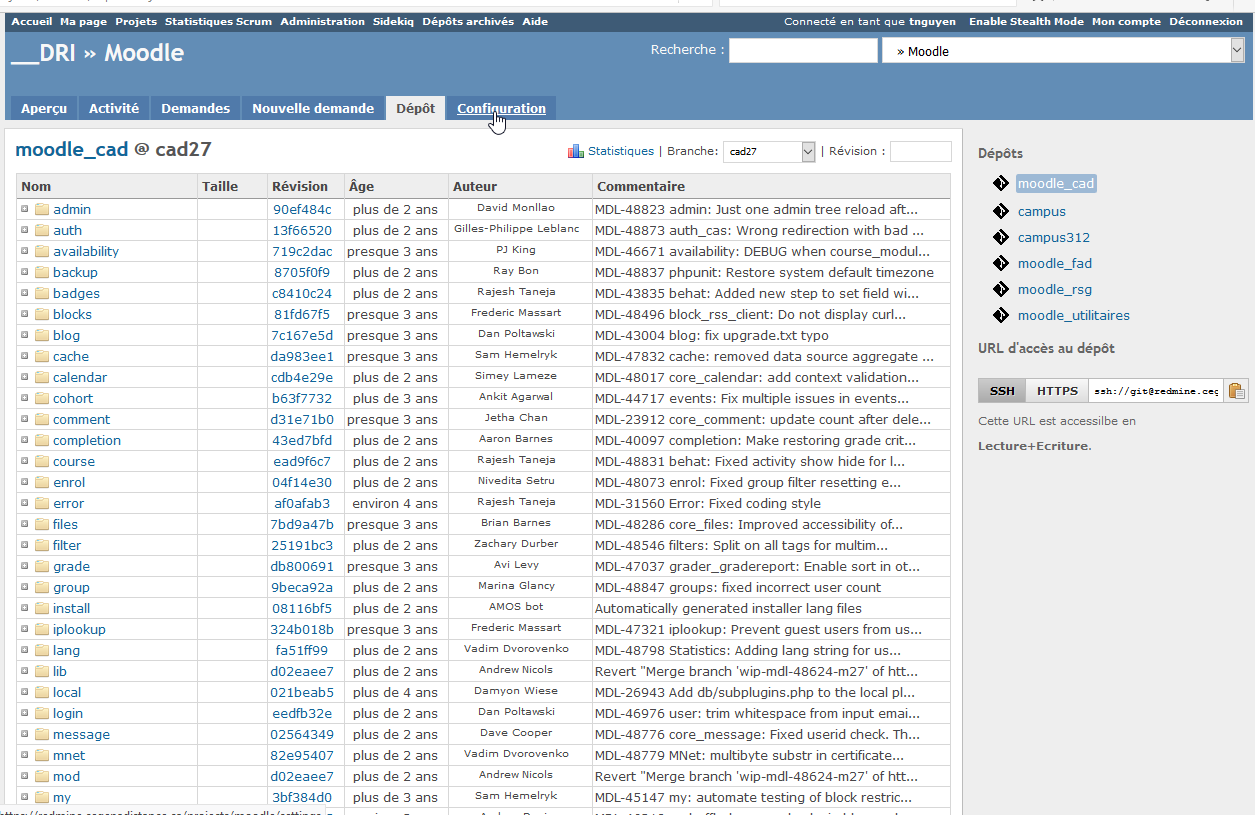Image resolution: width=1255 pixels, height=815 pixels.
Task: Click the Recherche search input field
Action: click(802, 51)
